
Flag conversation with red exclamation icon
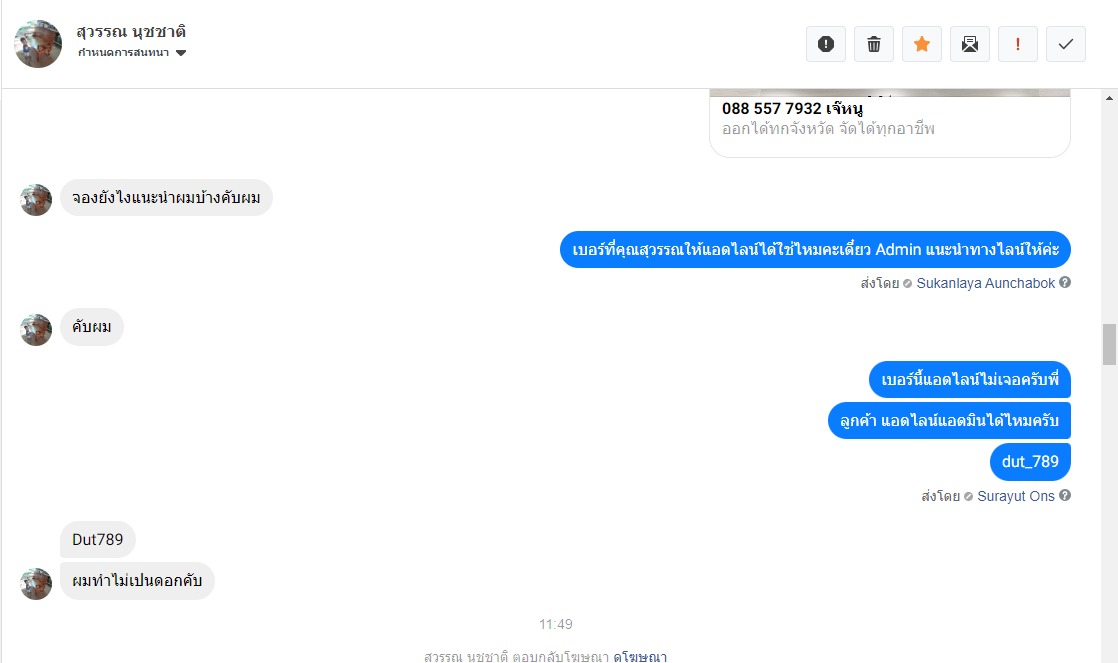point(1017,44)
